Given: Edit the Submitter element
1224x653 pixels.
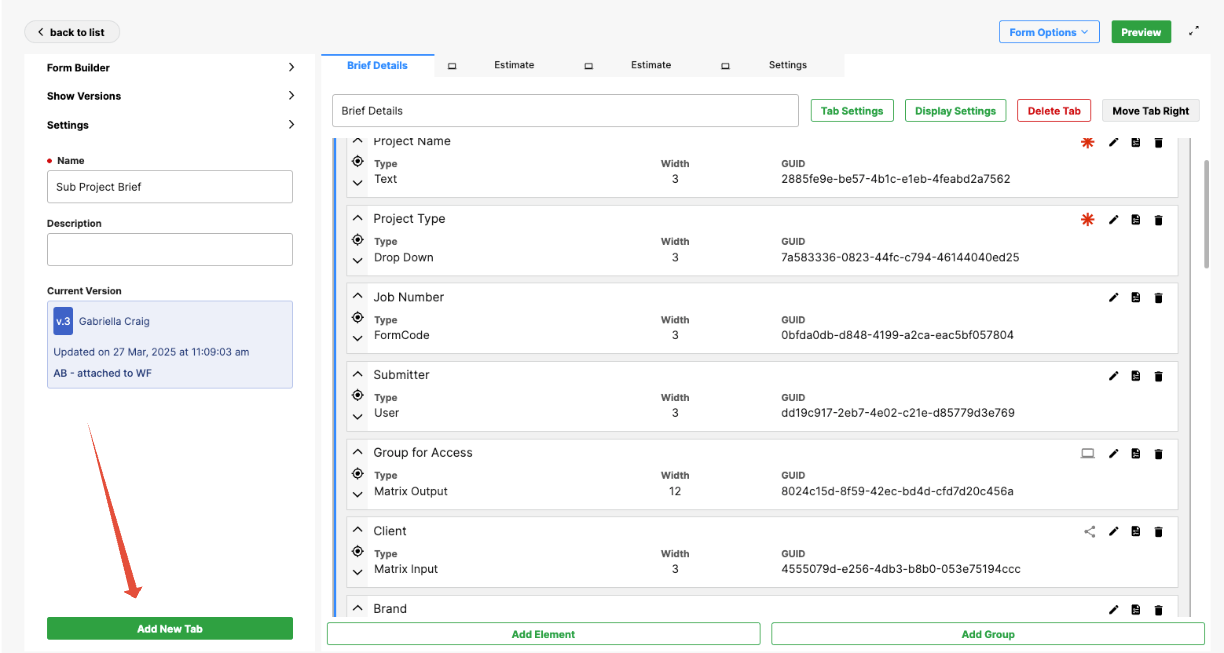Looking at the screenshot, I should 1113,376.
